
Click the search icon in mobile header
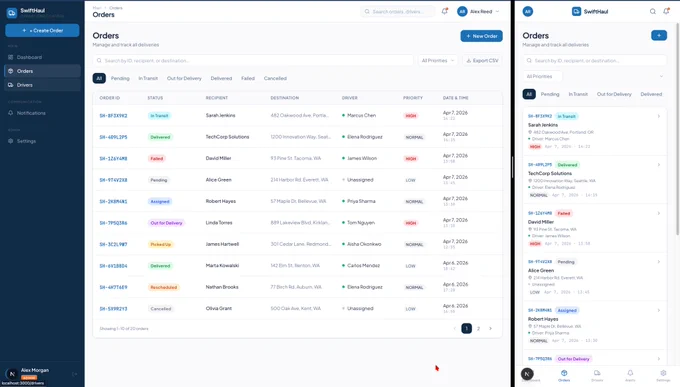click(x=653, y=12)
